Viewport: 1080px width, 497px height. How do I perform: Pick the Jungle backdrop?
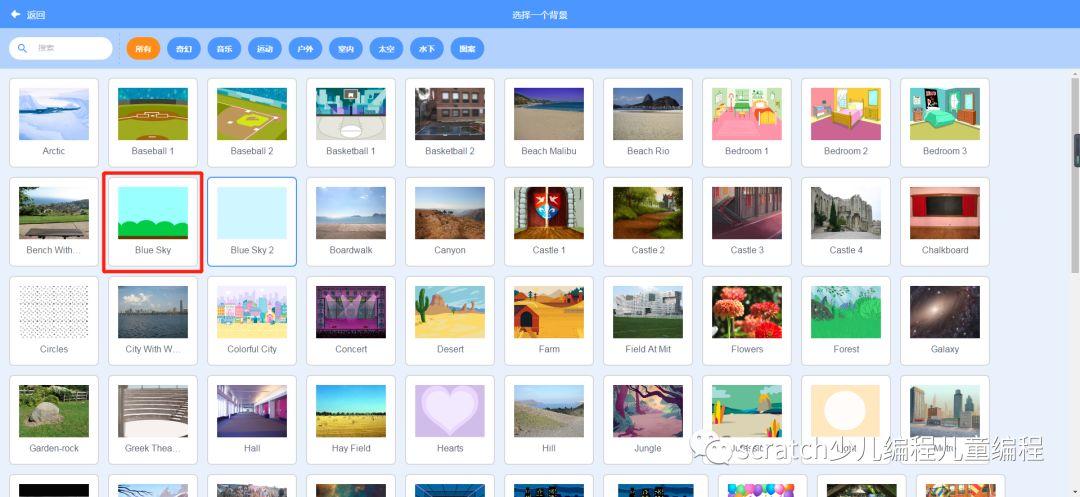tap(648, 420)
